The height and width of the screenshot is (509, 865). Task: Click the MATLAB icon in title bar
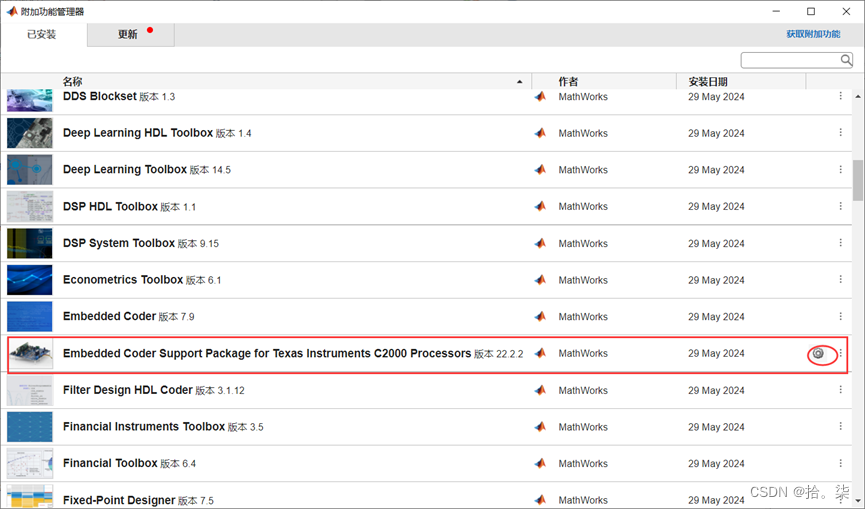12,11
